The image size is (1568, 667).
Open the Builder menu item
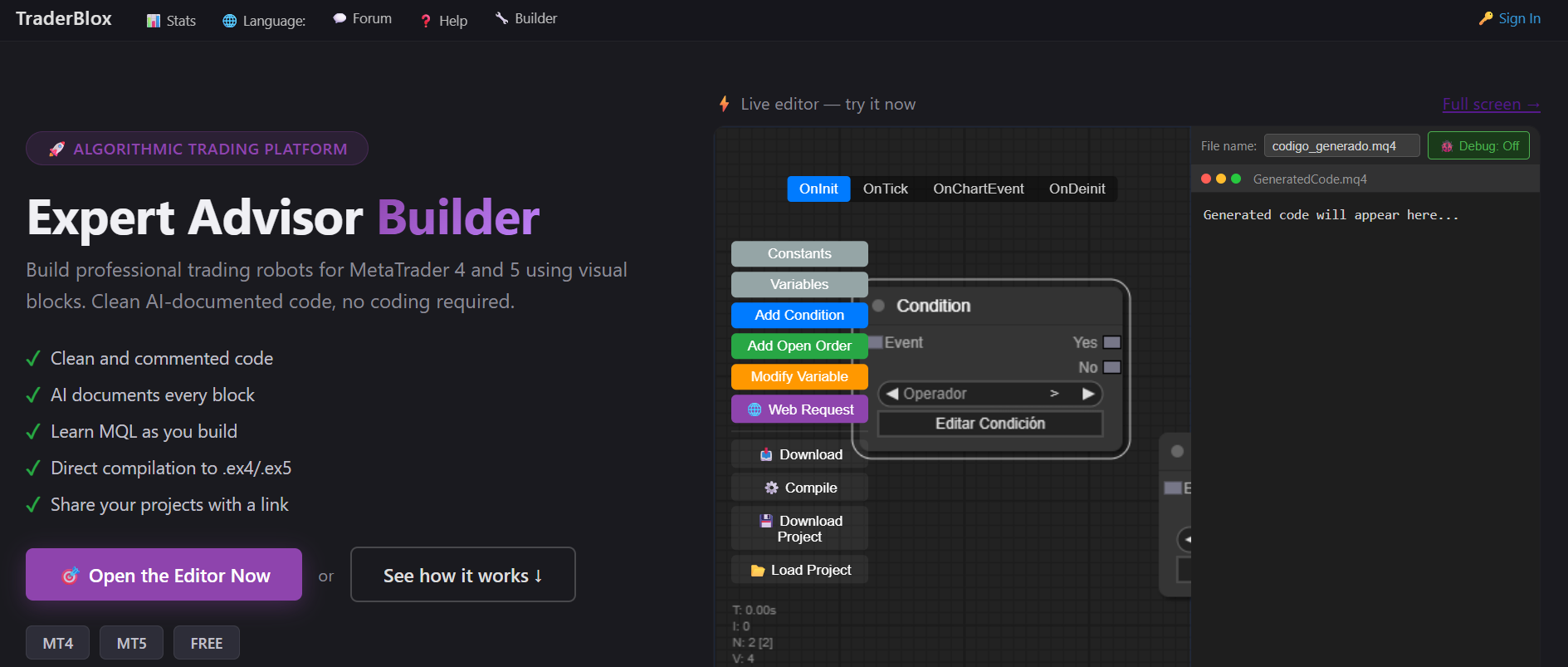525,18
